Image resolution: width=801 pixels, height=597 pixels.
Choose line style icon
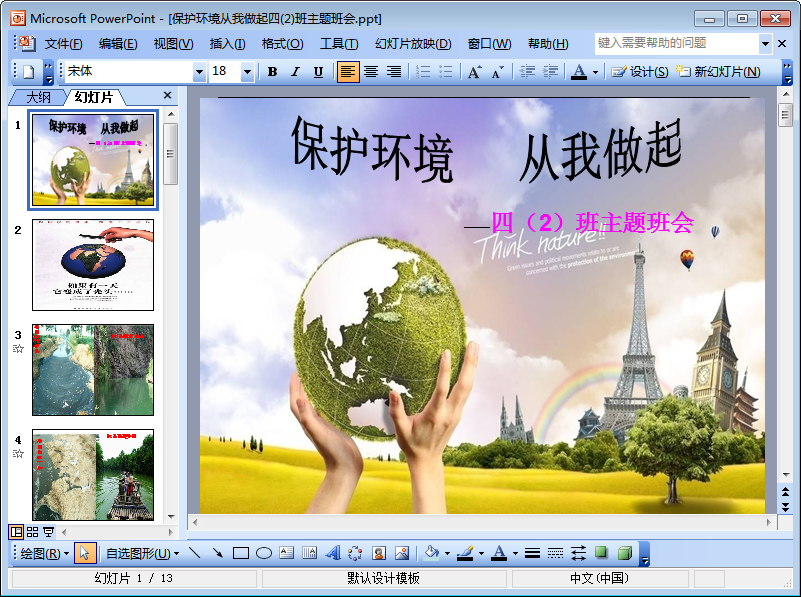pos(532,553)
